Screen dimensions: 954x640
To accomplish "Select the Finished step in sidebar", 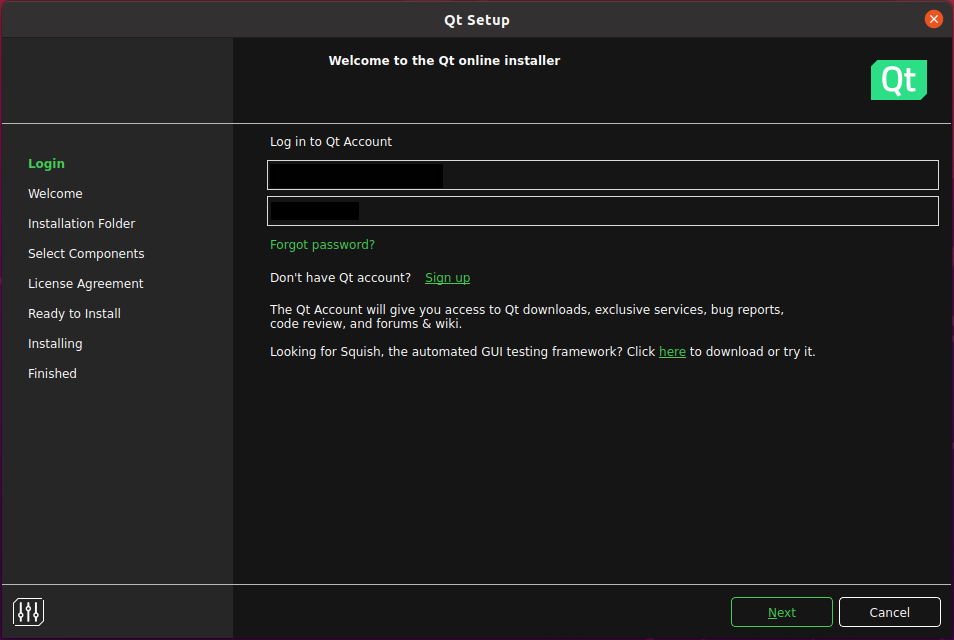I will (52, 374).
